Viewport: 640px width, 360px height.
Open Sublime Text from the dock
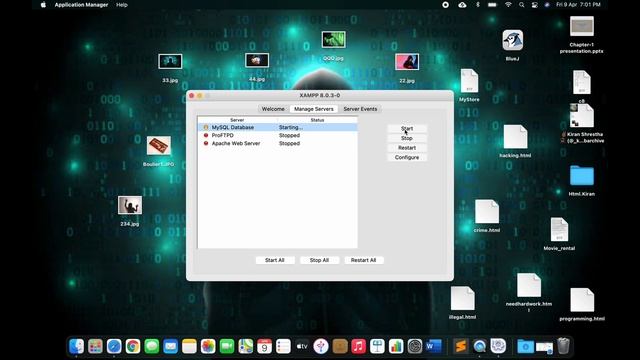pos(460,346)
